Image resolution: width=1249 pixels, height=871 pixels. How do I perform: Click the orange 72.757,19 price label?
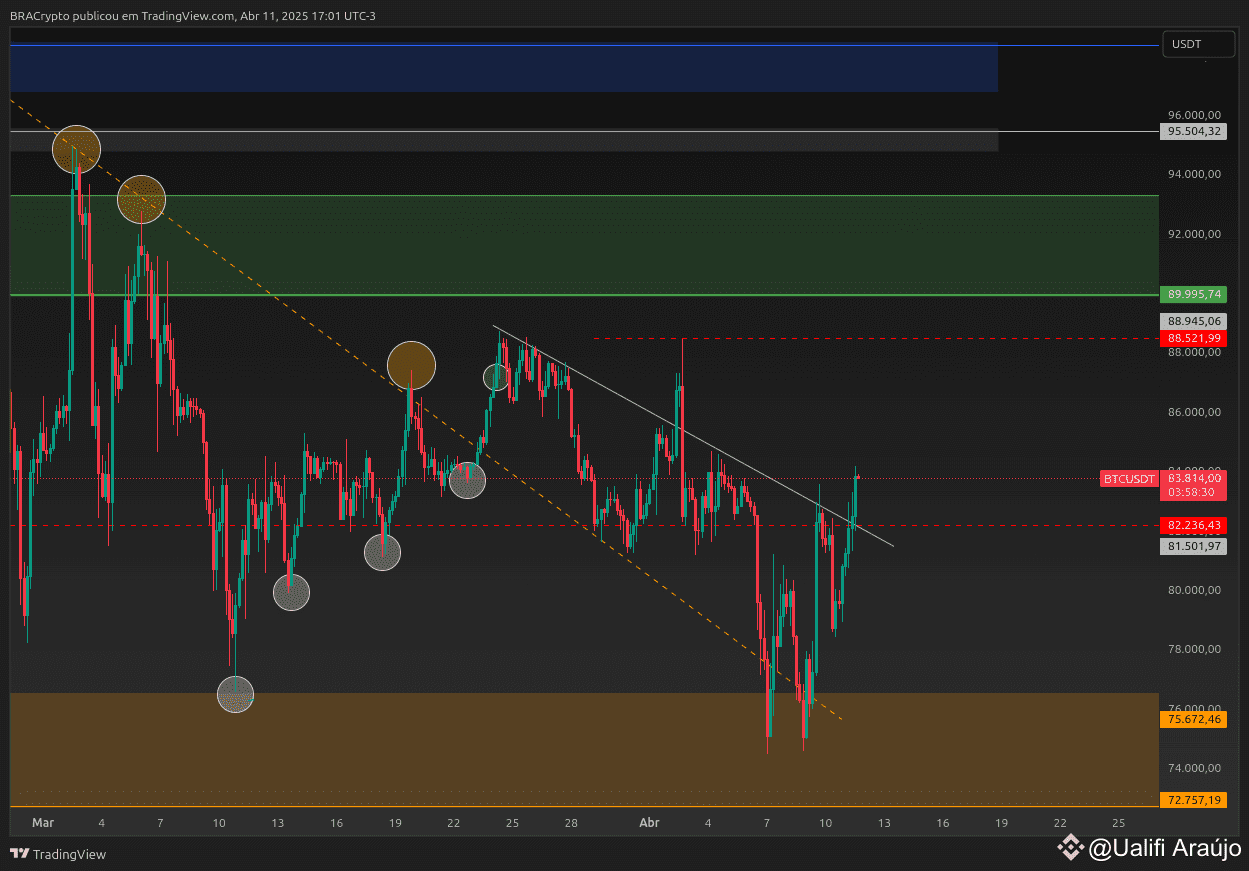tap(1194, 800)
